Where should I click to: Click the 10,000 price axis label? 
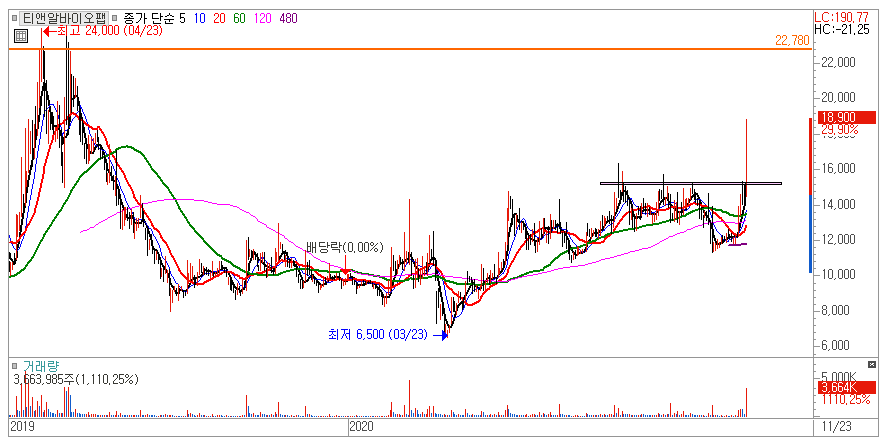[x=838, y=275]
